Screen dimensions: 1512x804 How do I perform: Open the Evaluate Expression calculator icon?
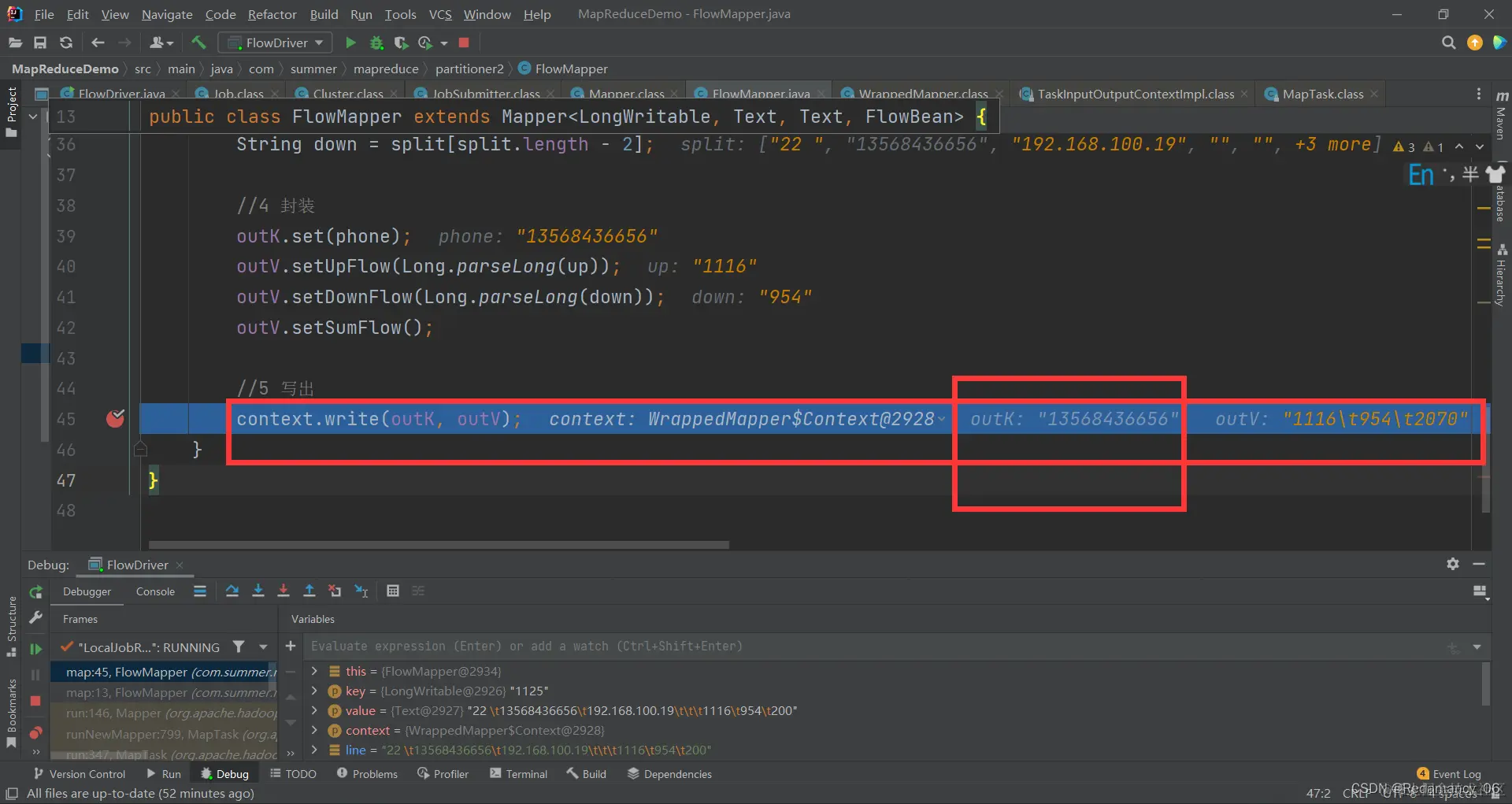pos(393,591)
